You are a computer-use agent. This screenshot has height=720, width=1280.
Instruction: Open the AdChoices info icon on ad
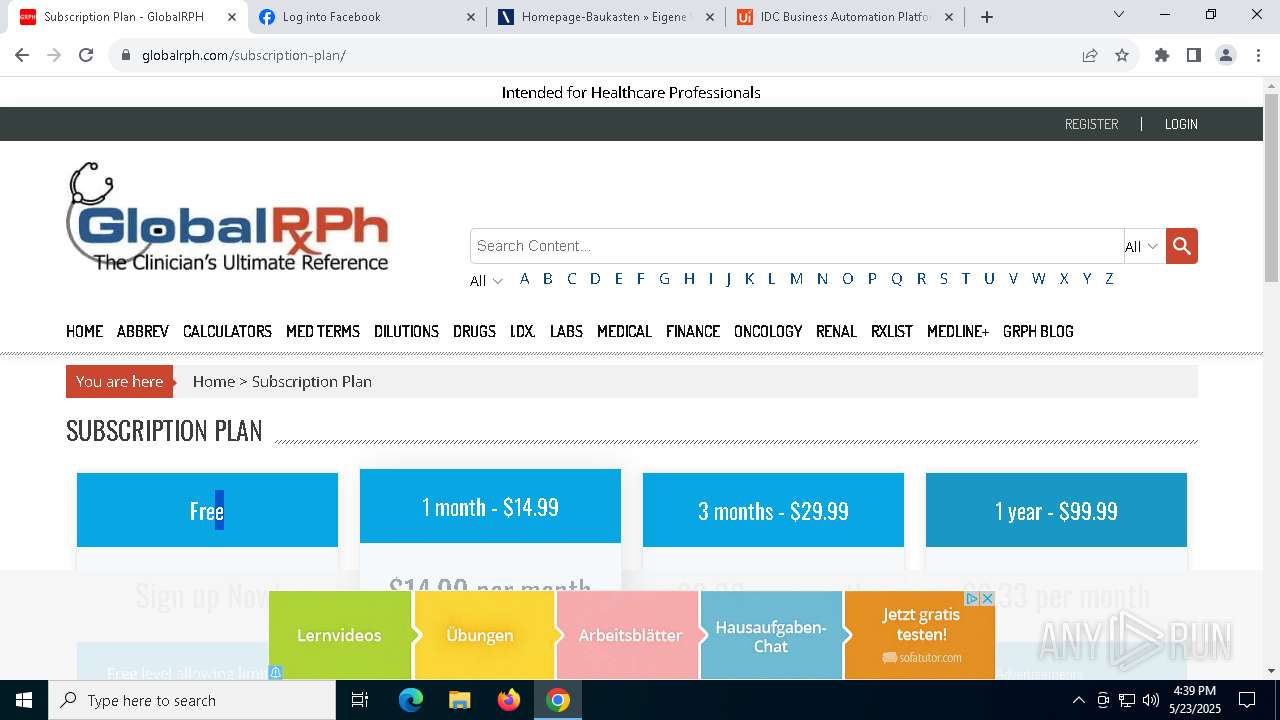click(972, 598)
